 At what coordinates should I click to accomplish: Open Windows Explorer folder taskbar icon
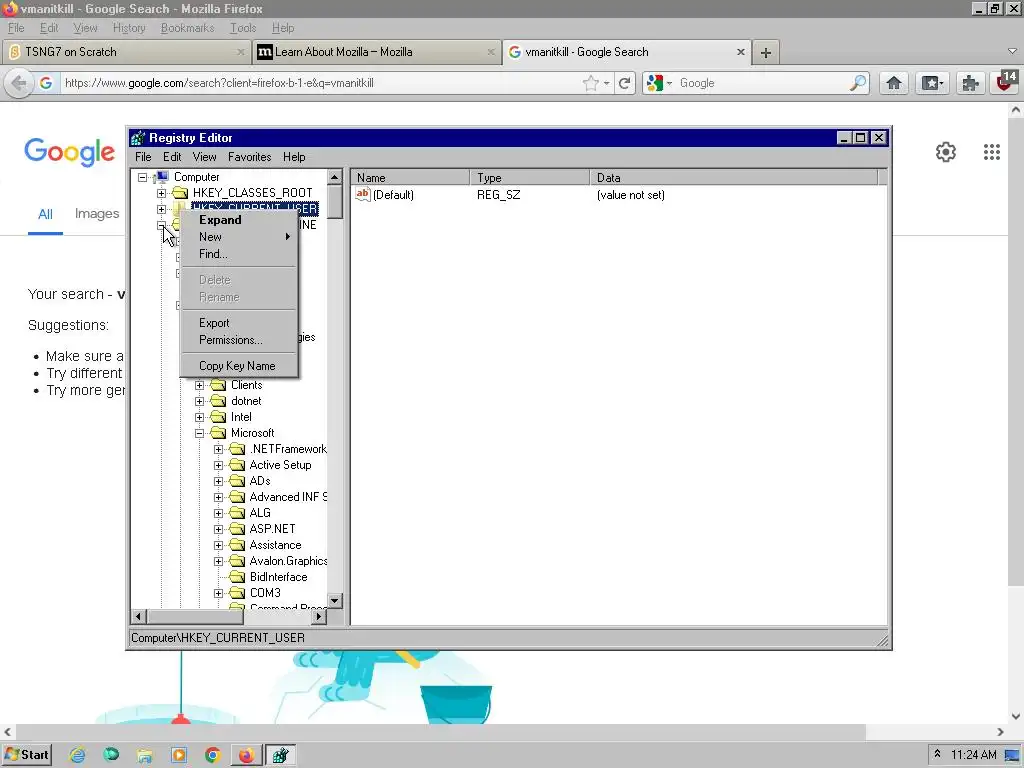[144, 755]
